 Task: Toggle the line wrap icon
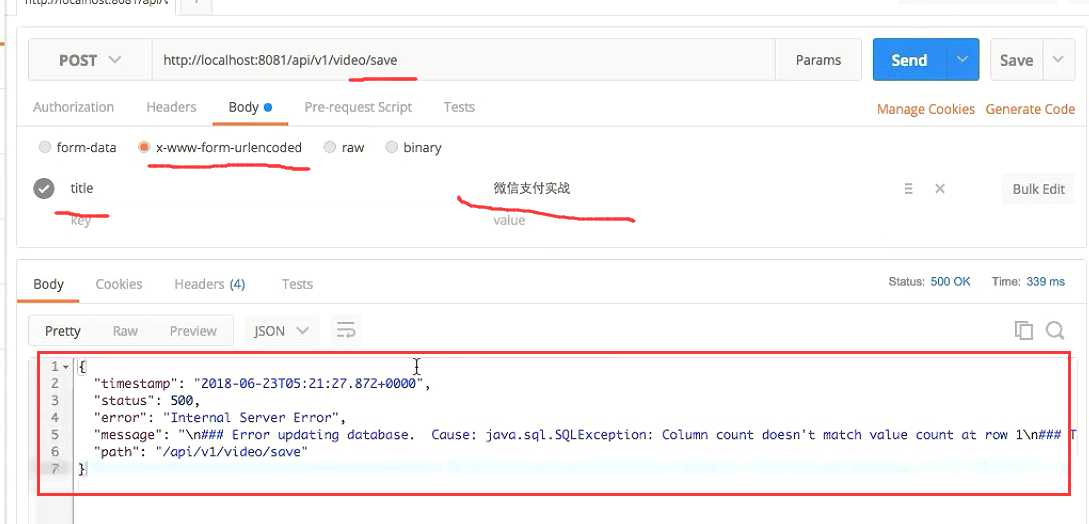click(345, 330)
